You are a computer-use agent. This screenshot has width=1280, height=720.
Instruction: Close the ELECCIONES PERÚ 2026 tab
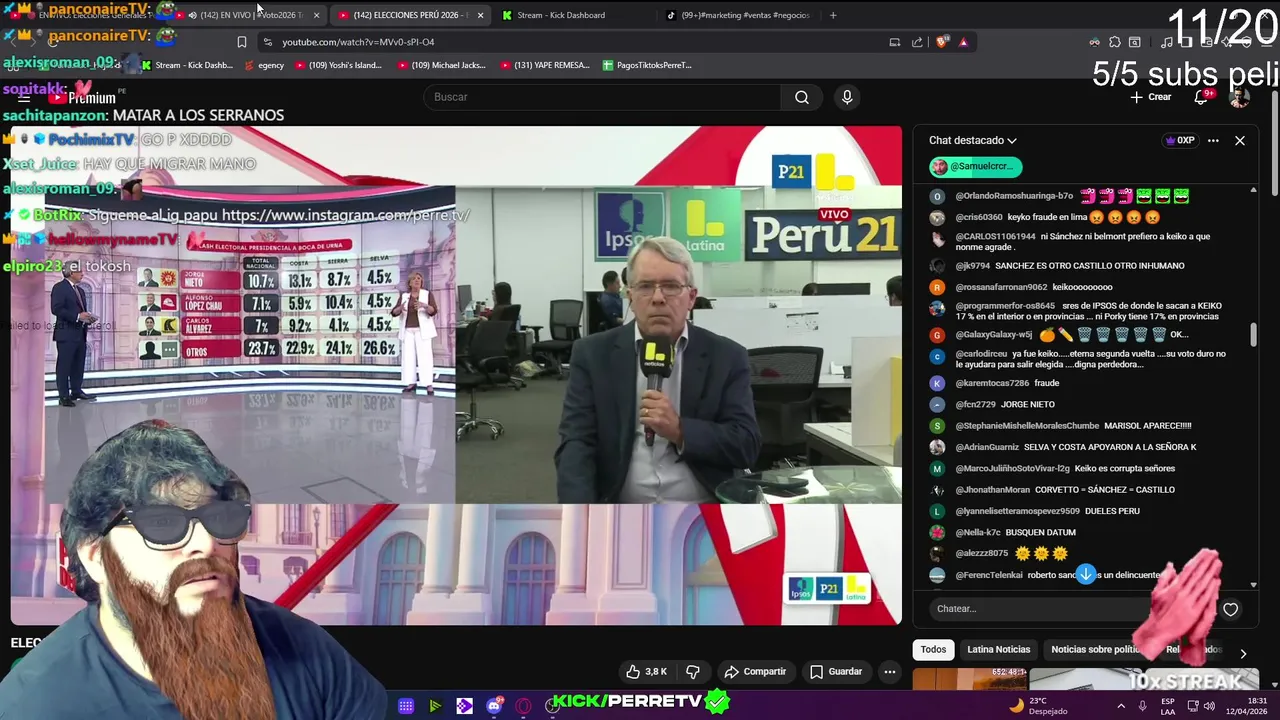click(480, 15)
